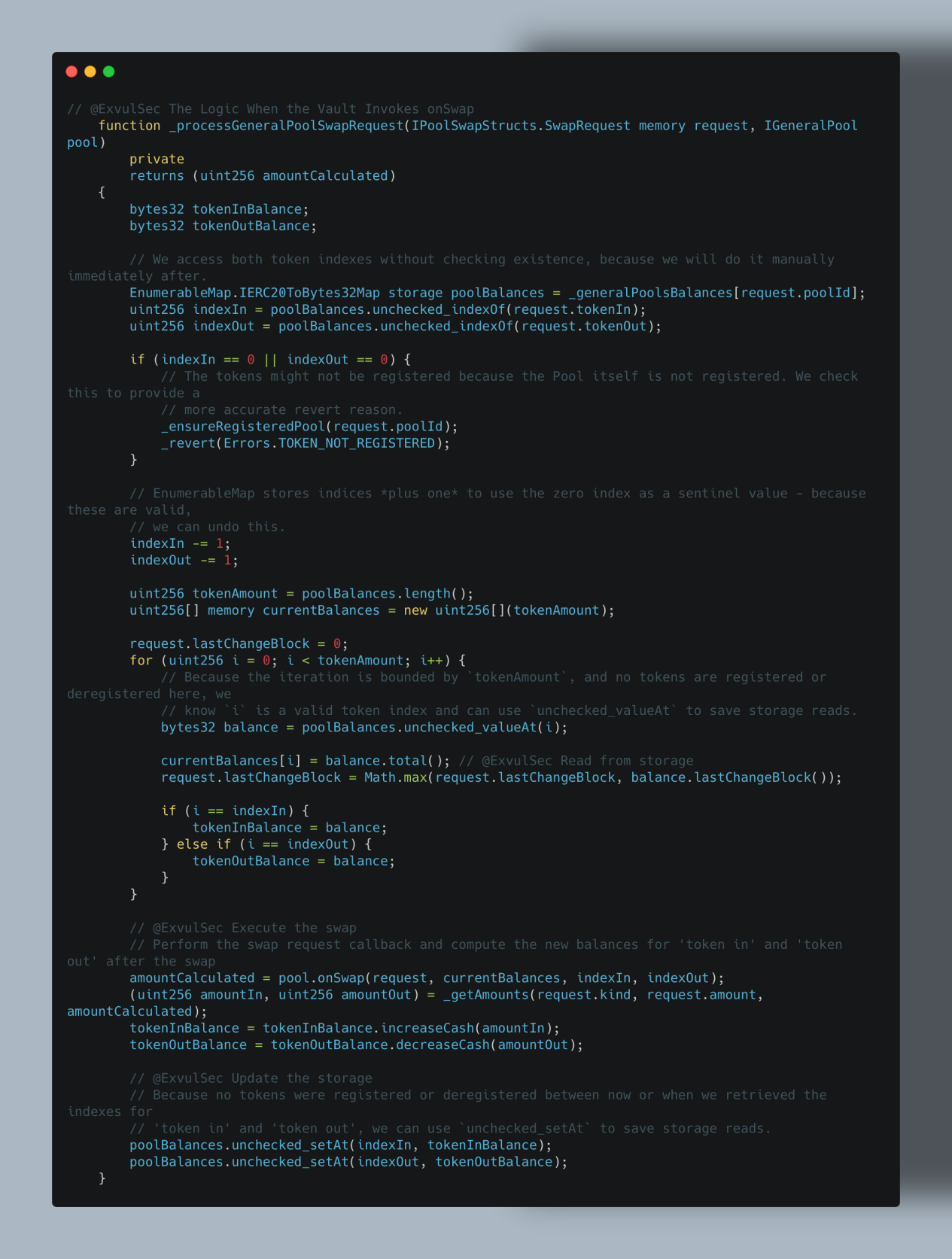Click 'request.lastChangeBlock = 0;' line
952x1259 pixels.
pos(239,643)
